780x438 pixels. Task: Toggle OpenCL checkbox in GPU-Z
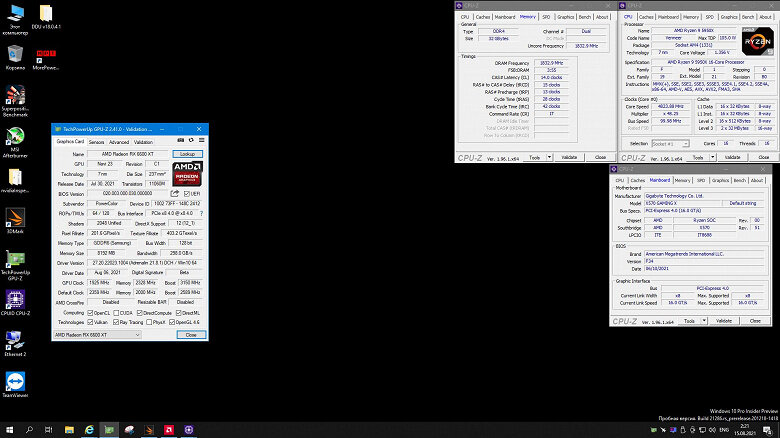pyautogui.click(x=90, y=313)
